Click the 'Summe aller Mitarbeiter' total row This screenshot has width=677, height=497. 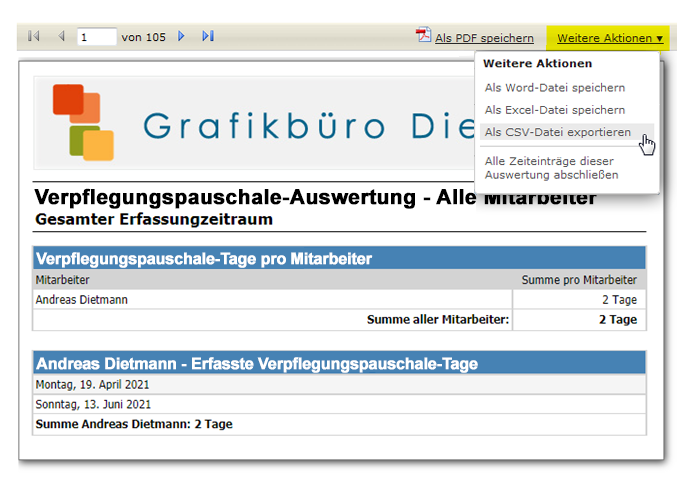point(438,320)
